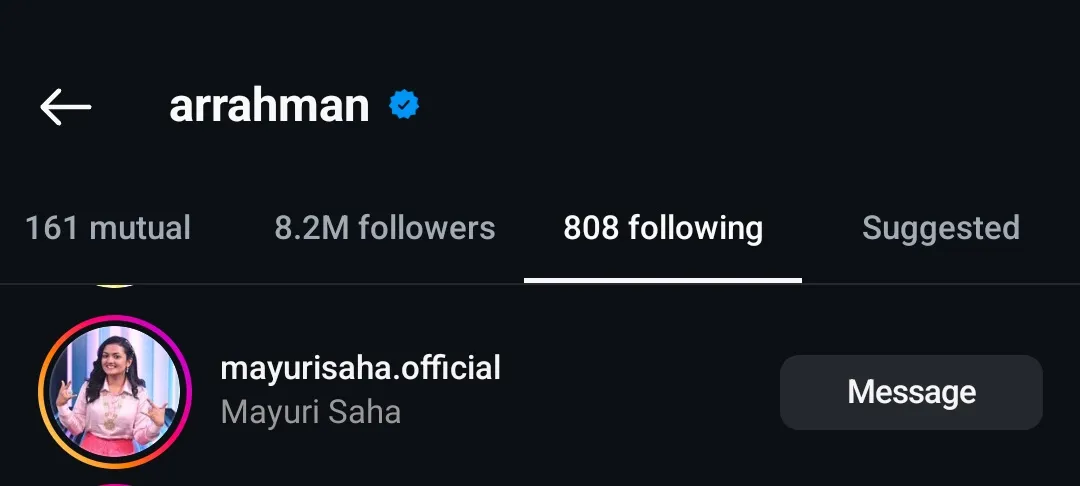Tap the word "Message" on the dark button
The height and width of the screenshot is (486, 1080).
tap(911, 392)
